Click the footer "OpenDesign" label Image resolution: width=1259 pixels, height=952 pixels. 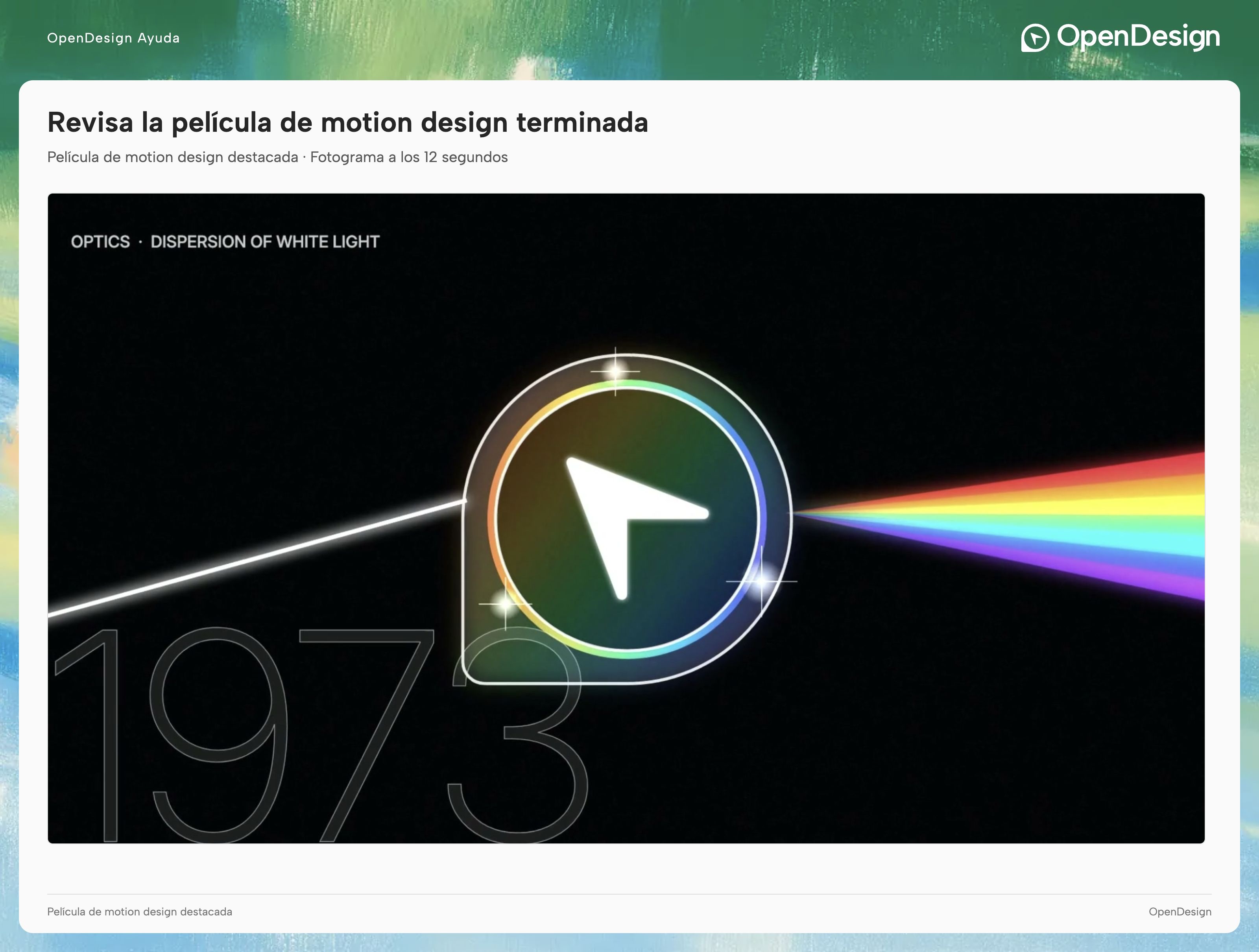coord(1180,911)
